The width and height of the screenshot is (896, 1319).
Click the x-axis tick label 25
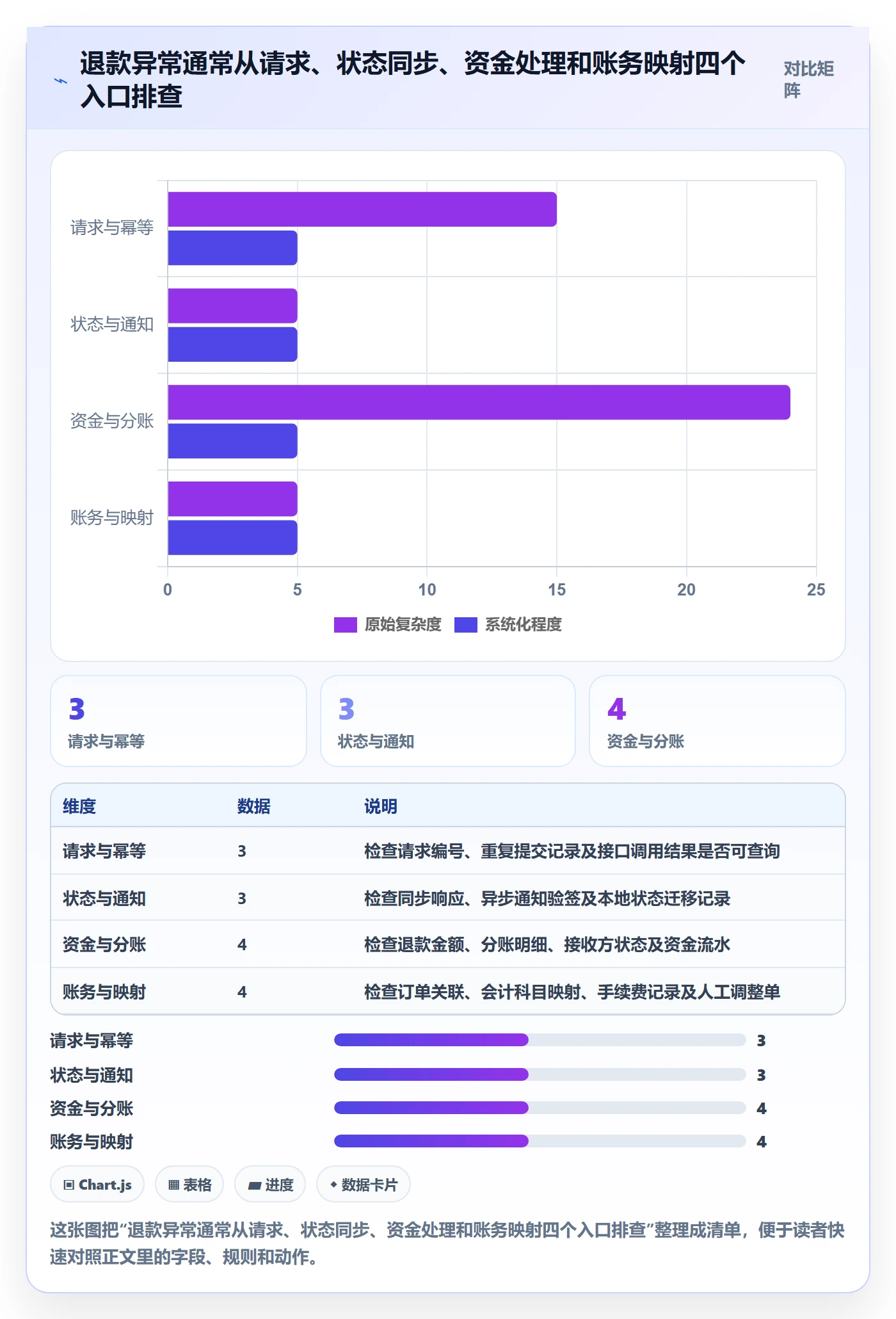816,590
